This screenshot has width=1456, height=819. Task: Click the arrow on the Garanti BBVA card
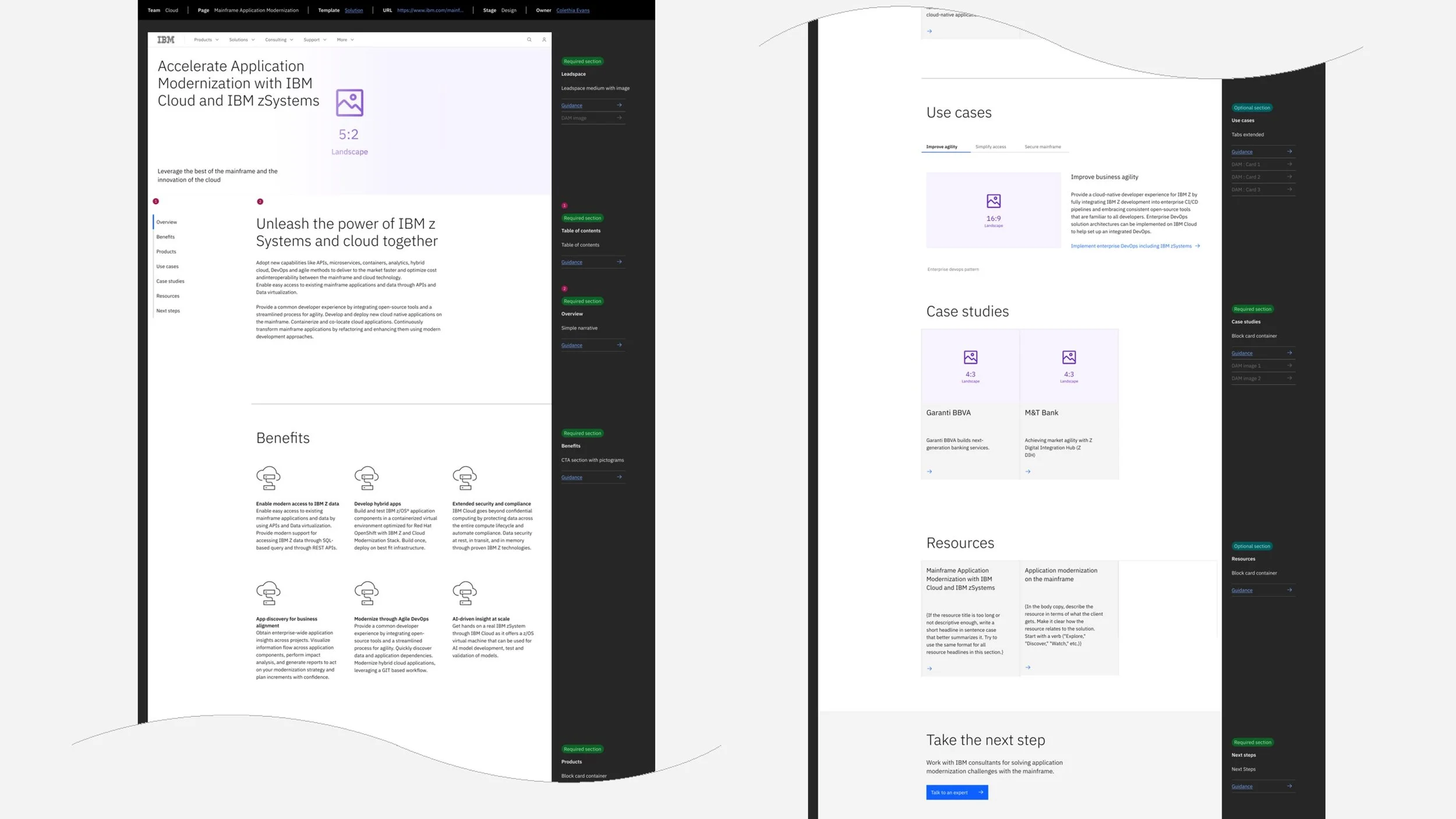(930, 471)
